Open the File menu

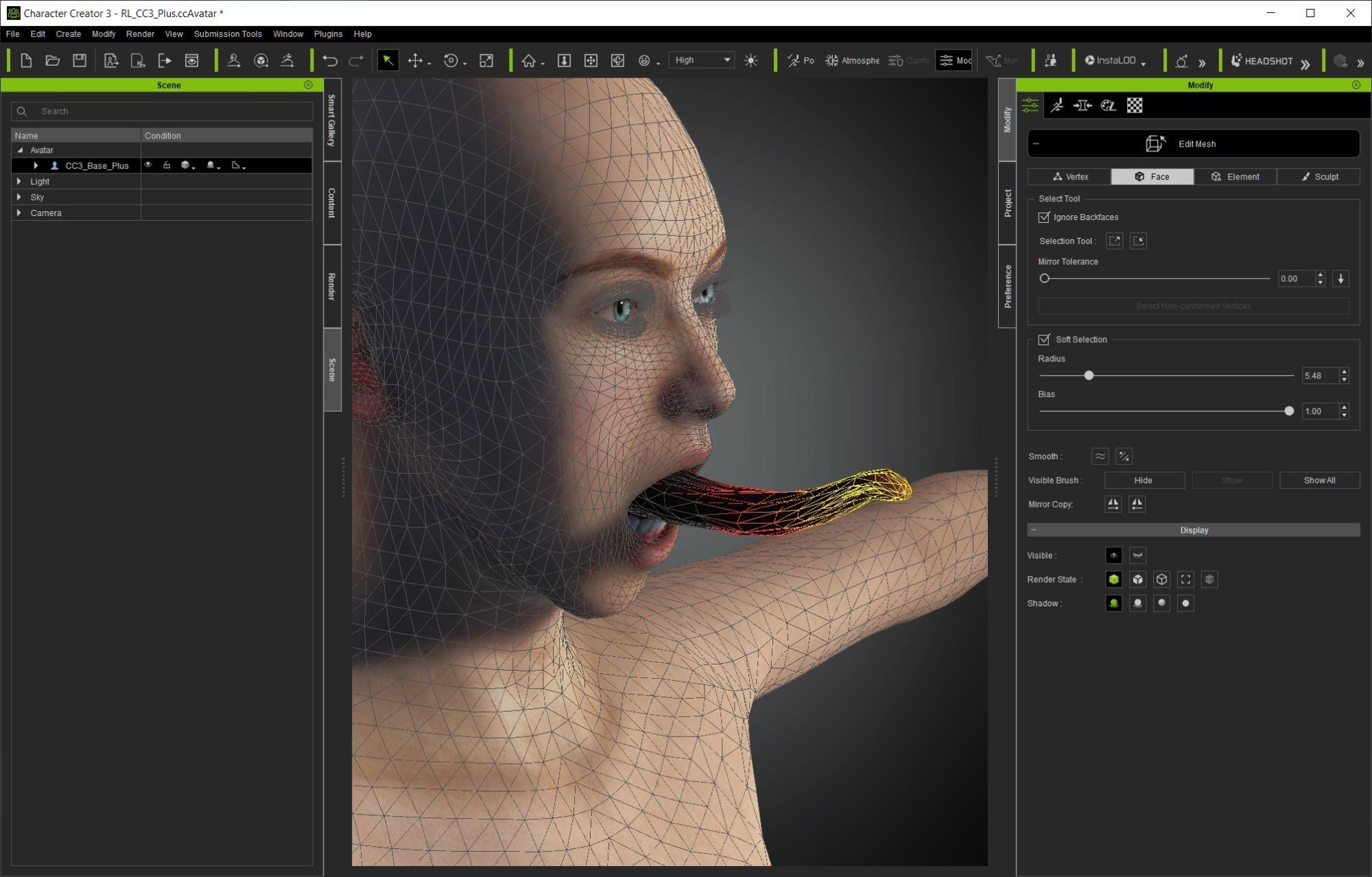pyautogui.click(x=12, y=34)
